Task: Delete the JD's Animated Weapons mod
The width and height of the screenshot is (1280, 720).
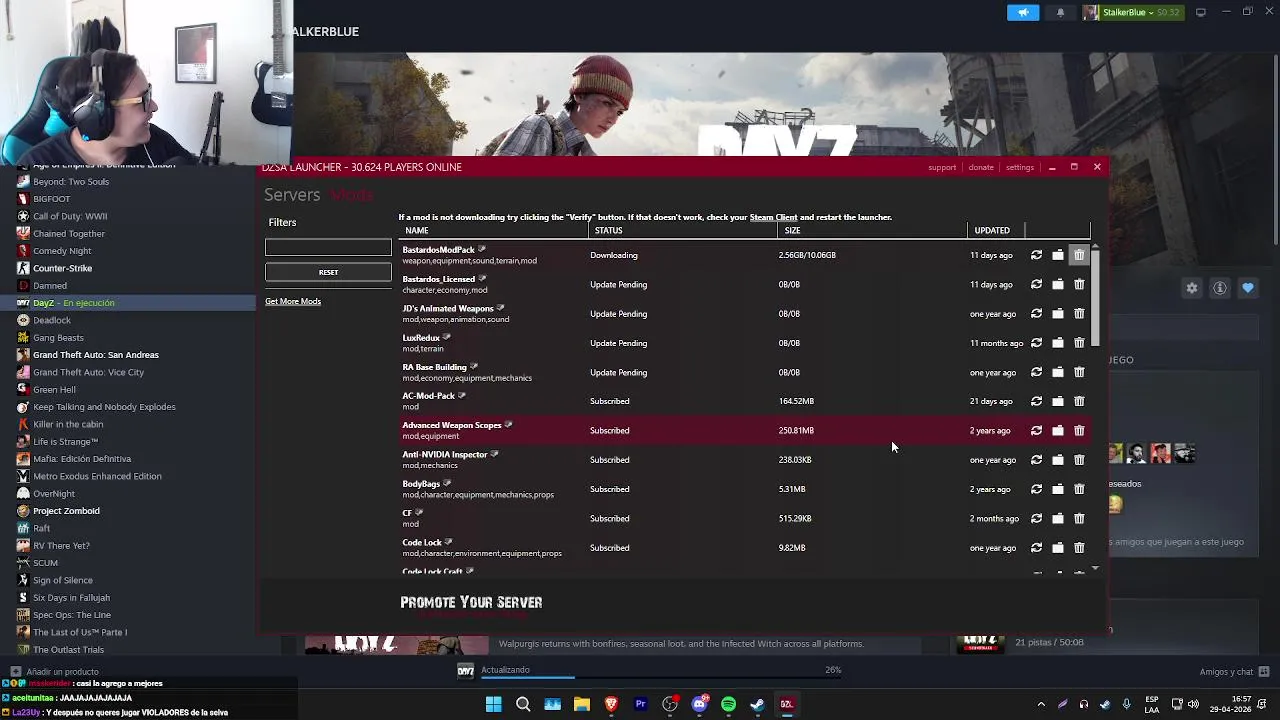Action: pos(1079,314)
